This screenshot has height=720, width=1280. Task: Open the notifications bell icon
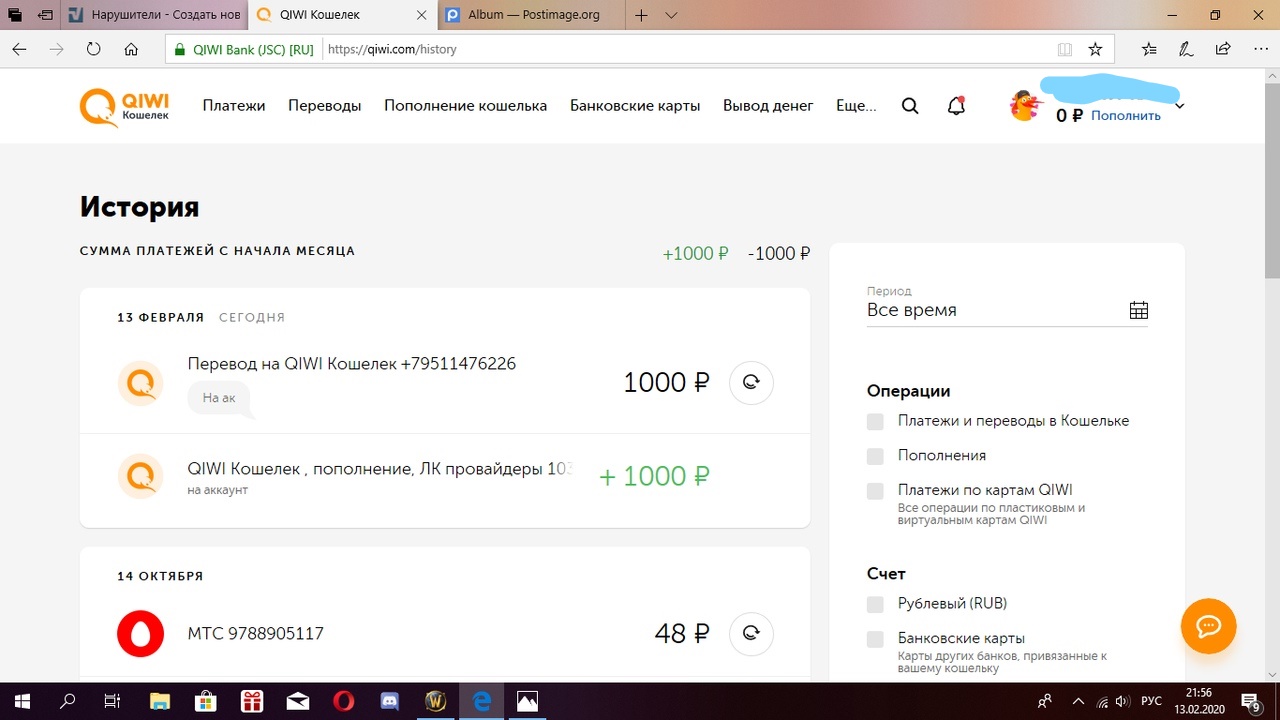pos(956,106)
